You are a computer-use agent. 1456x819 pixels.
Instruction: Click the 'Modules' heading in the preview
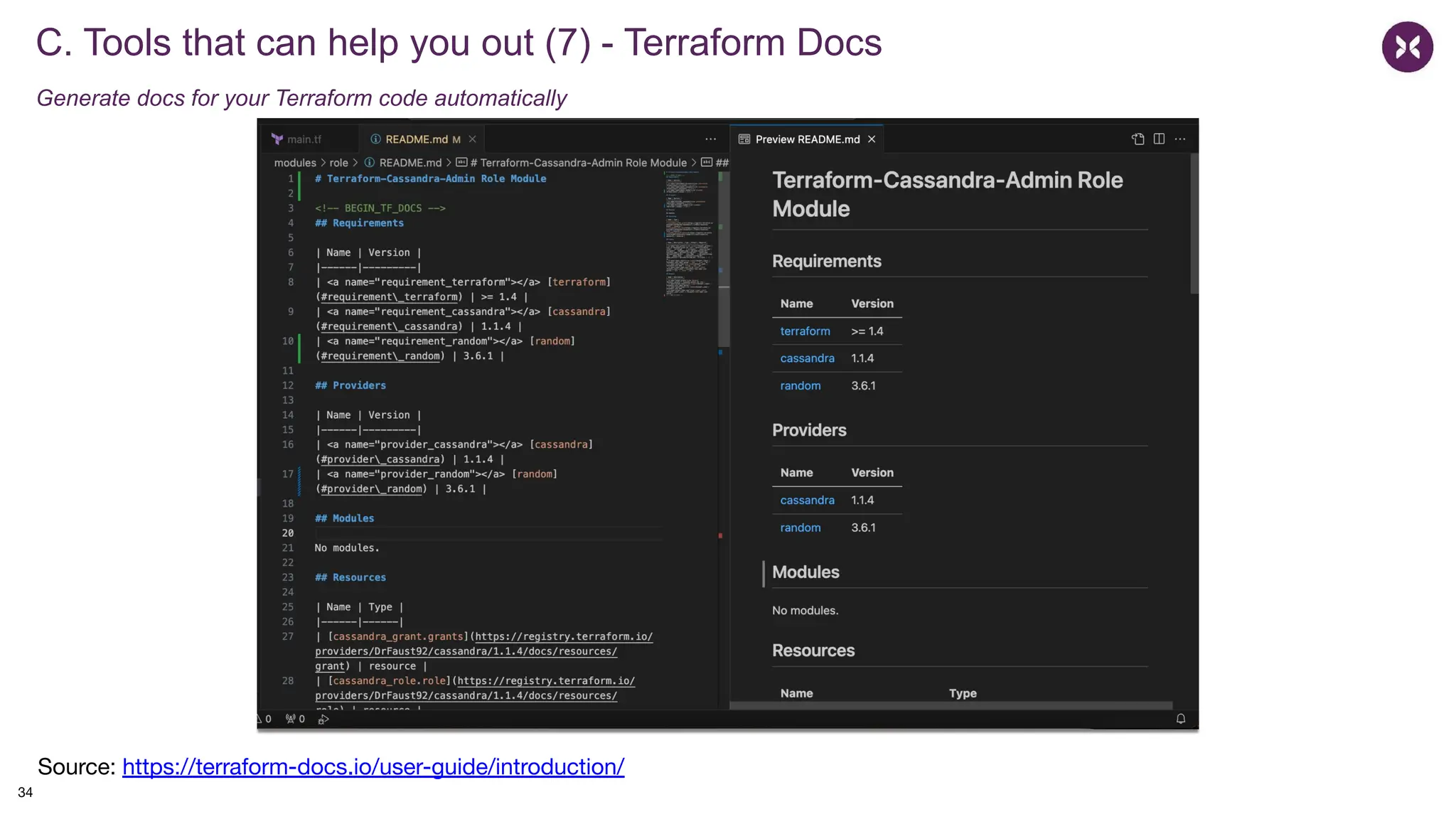pyautogui.click(x=805, y=573)
